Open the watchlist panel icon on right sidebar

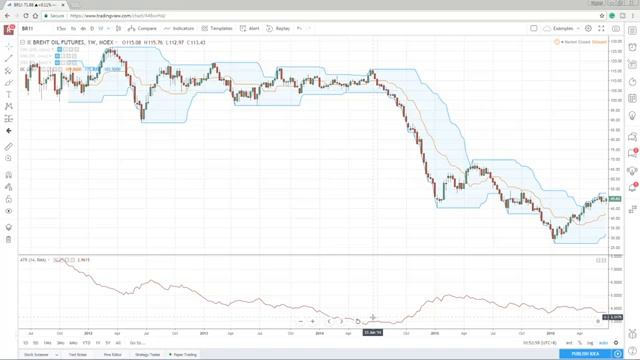tap(632, 31)
